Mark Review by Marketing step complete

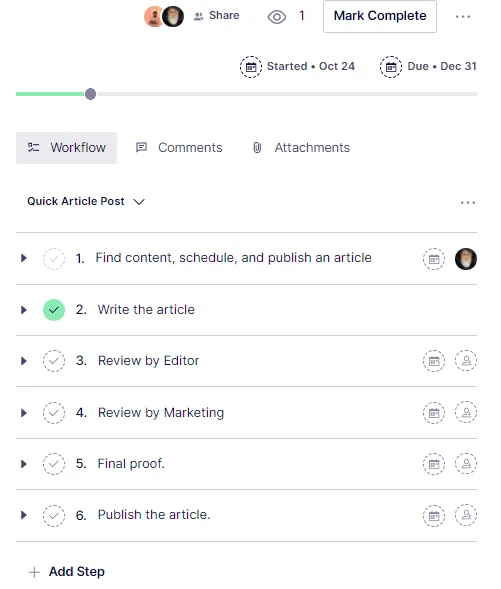[54, 413]
